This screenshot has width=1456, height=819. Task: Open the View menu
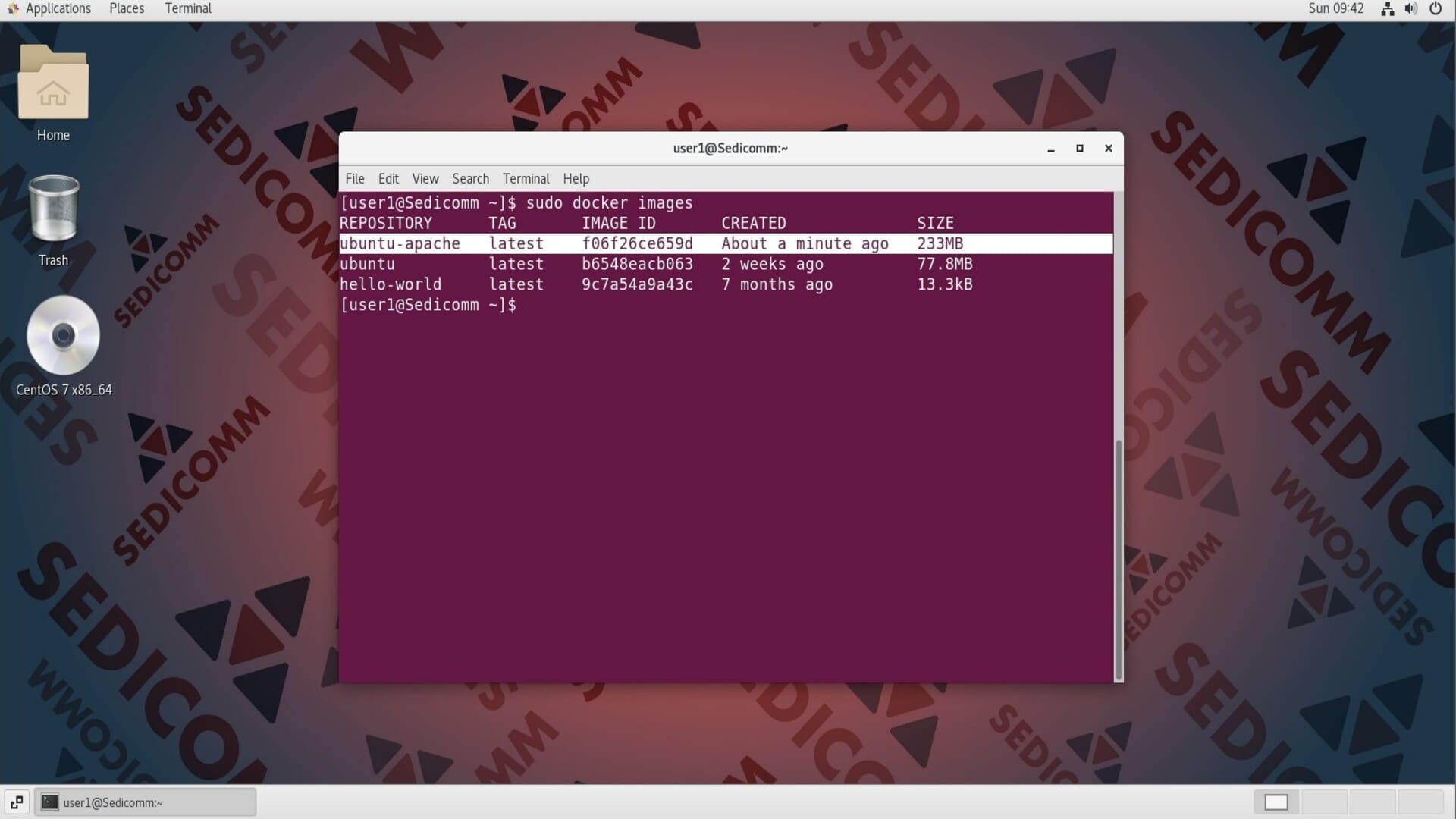click(425, 178)
